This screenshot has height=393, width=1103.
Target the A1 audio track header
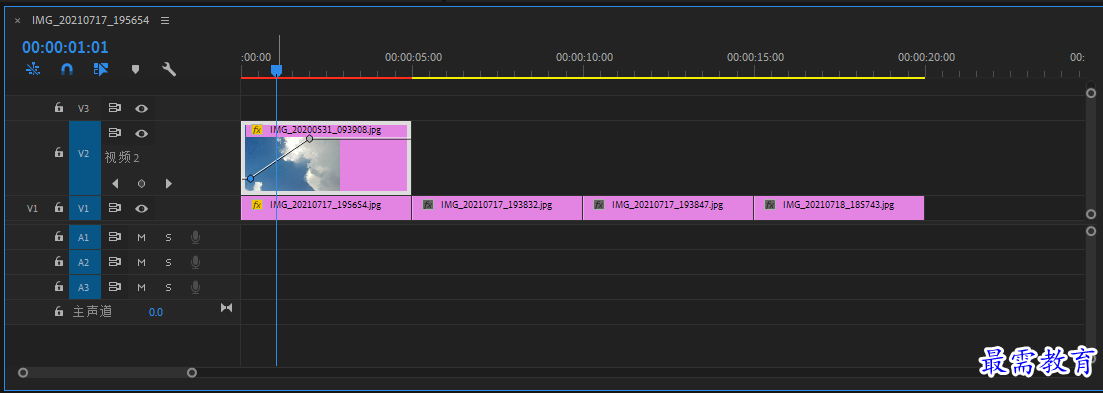click(x=84, y=238)
